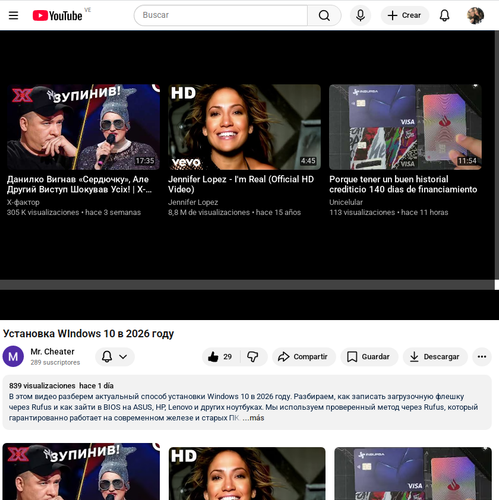Open recommended credit cards thumbnail below description

(x=413, y=474)
